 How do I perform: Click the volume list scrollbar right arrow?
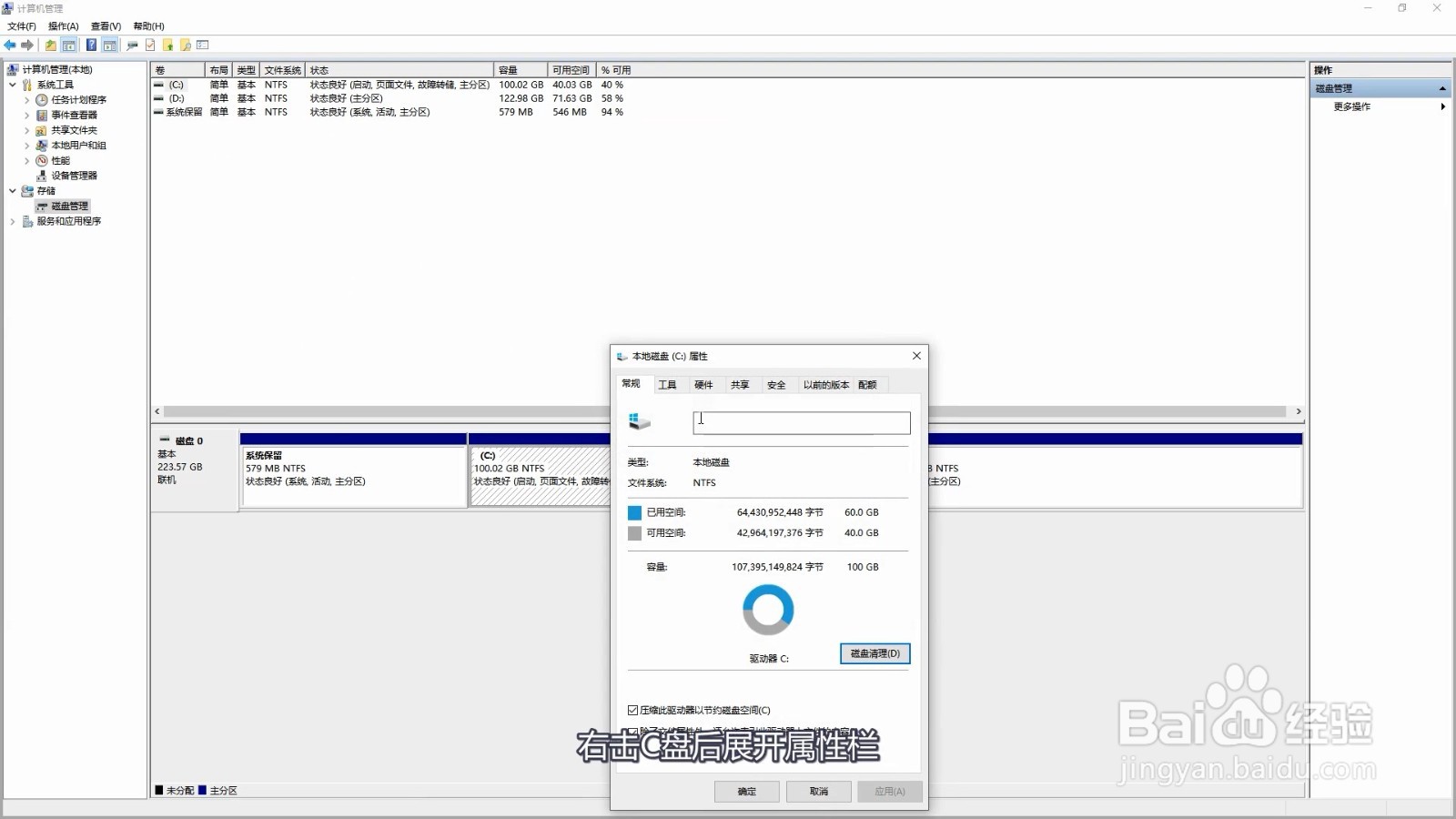[x=1299, y=411]
